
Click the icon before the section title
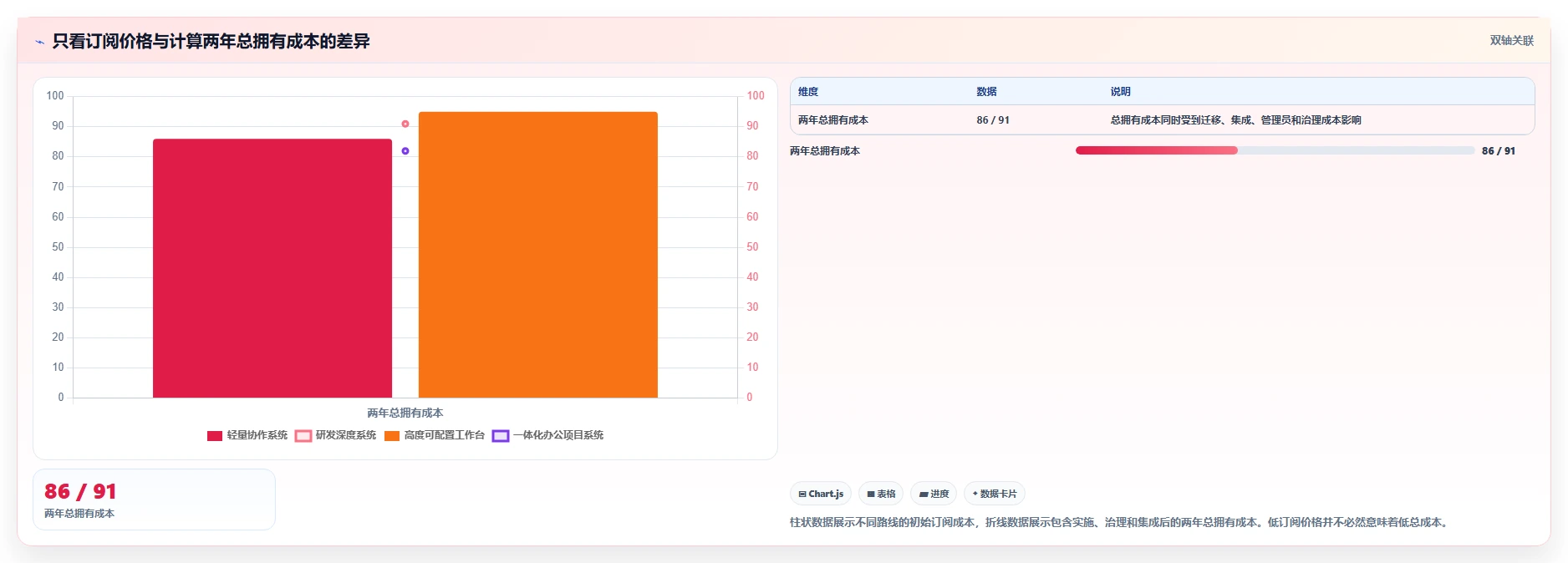point(39,42)
